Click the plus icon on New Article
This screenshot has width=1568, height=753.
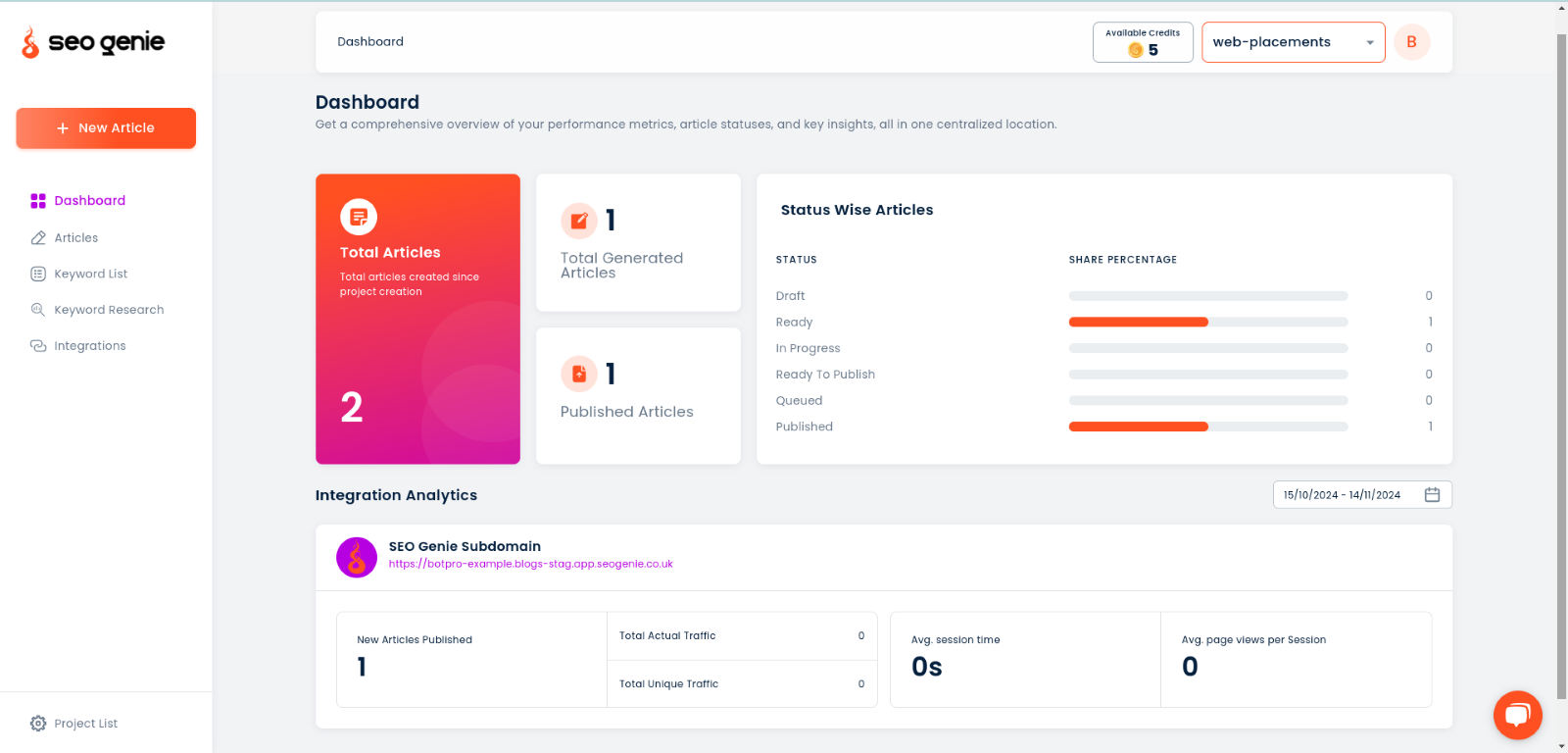[x=63, y=128]
